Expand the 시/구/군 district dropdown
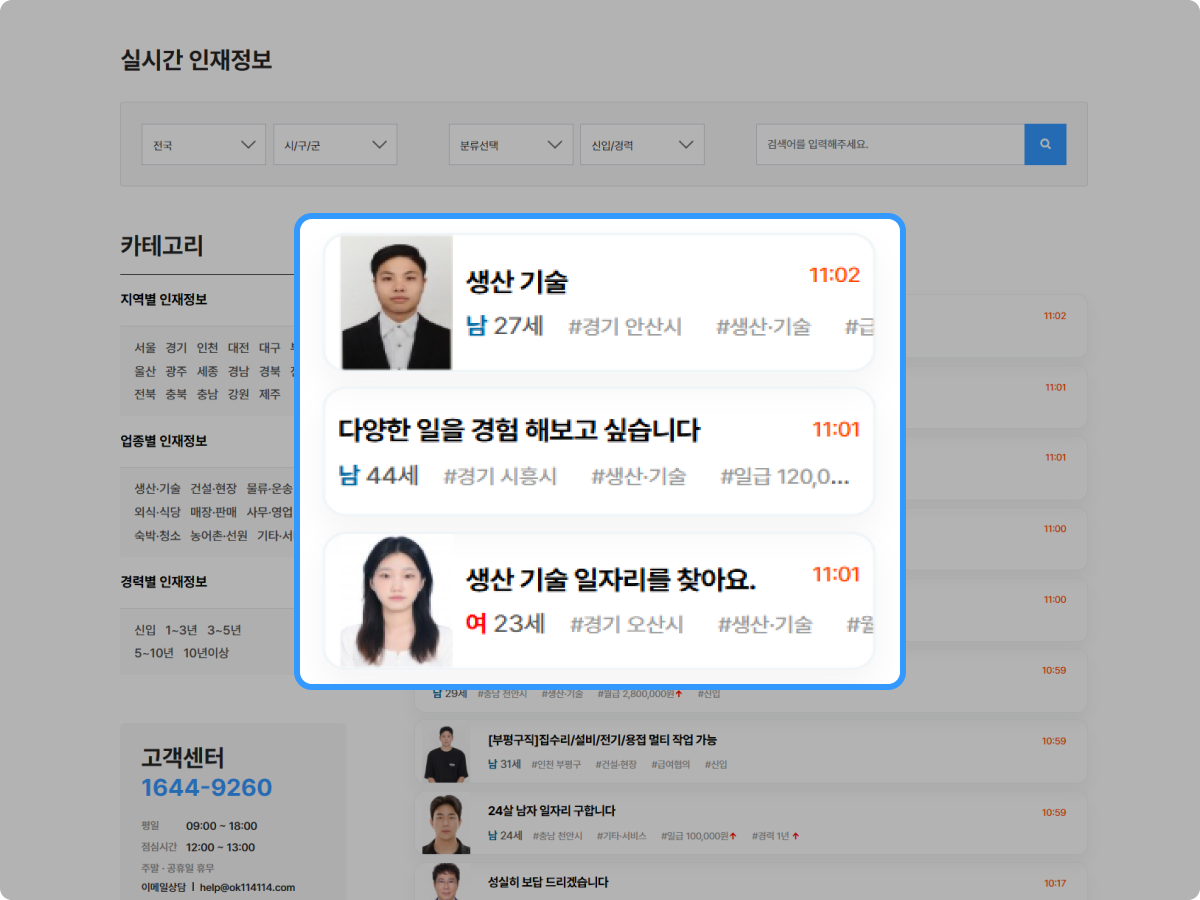This screenshot has width=1200, height=900. pos(335,145)
